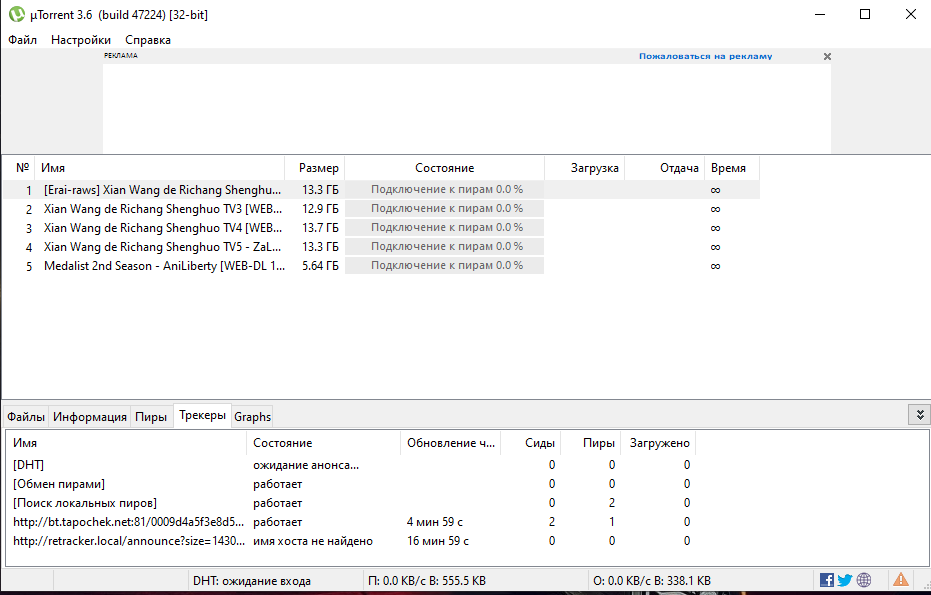The height and width of the screenshot is (595, 931).
Task: Open the Graphs tab
Action: pos(253,417)
